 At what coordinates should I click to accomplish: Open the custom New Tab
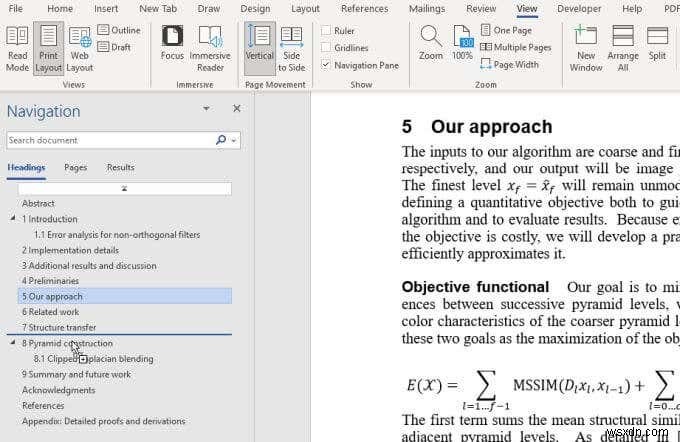[158, 9]
